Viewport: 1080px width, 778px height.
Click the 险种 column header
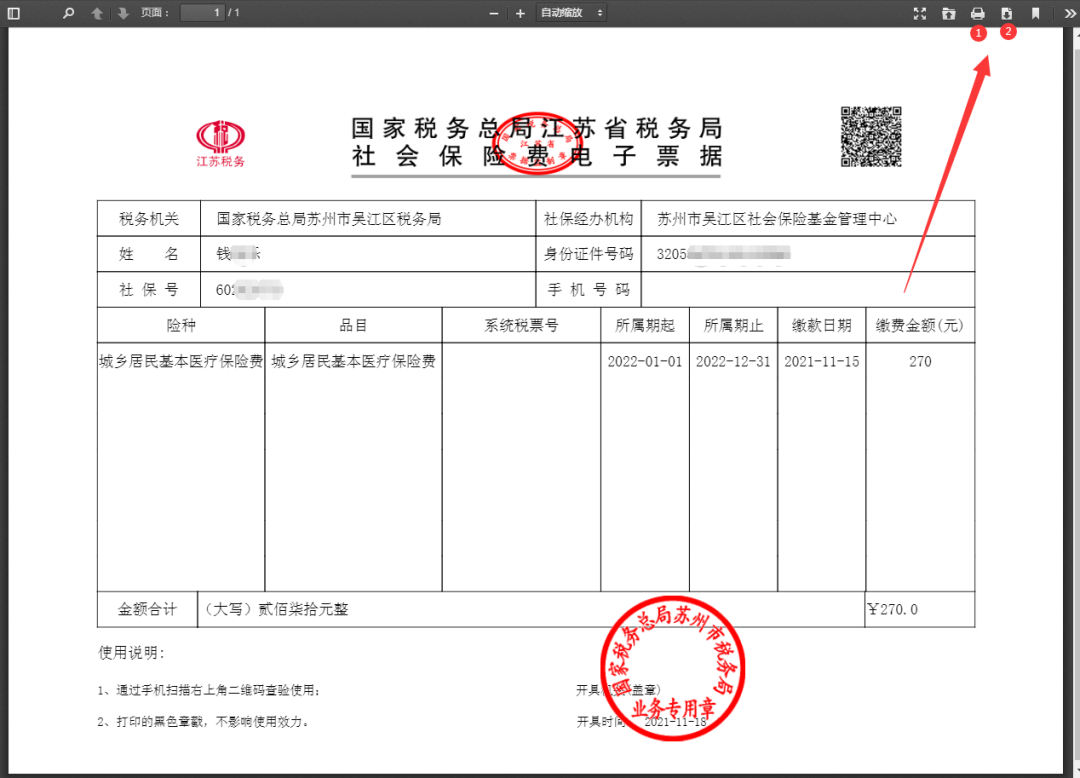[181, 326]
